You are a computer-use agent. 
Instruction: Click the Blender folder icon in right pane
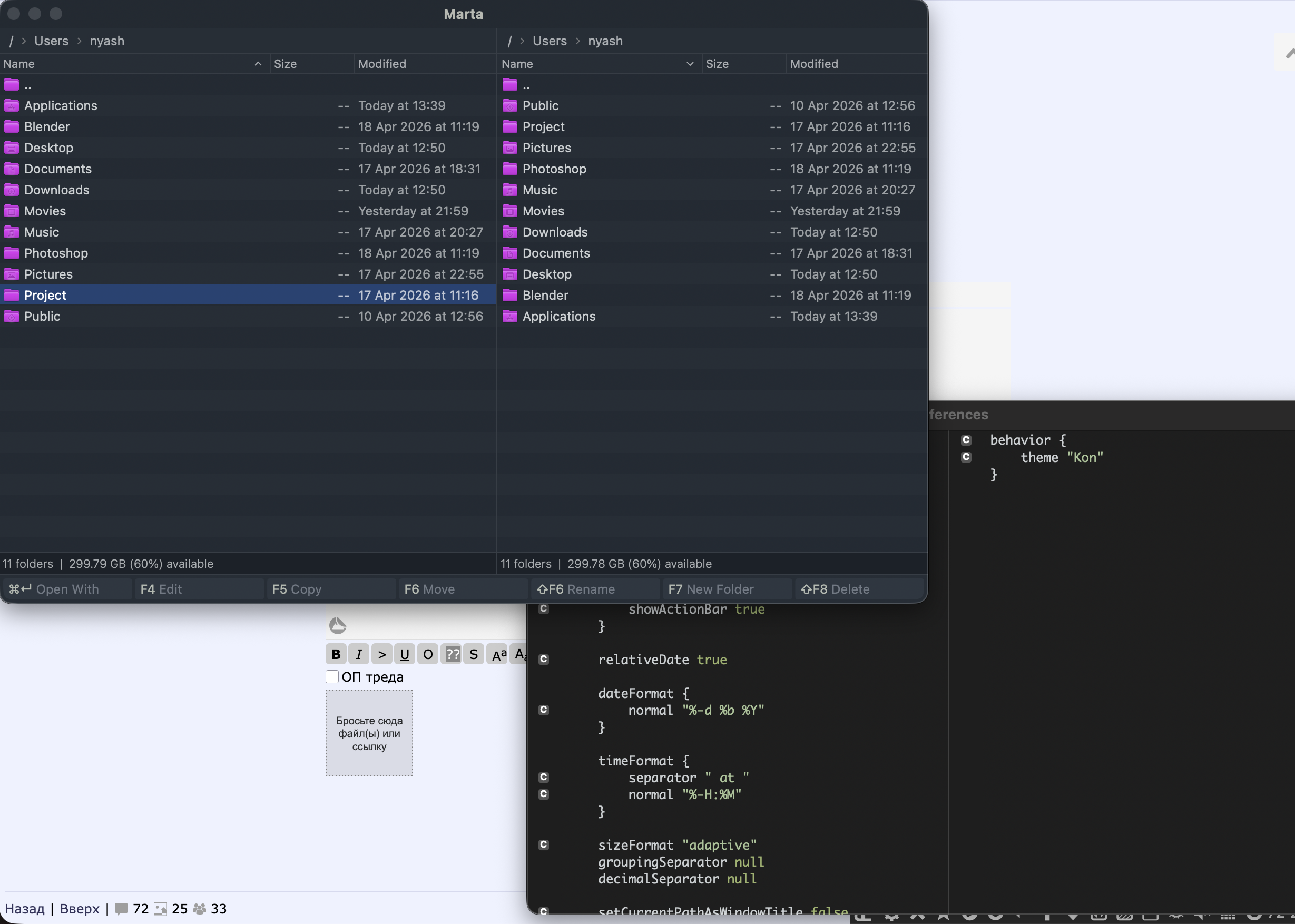(x=510, y=296)
